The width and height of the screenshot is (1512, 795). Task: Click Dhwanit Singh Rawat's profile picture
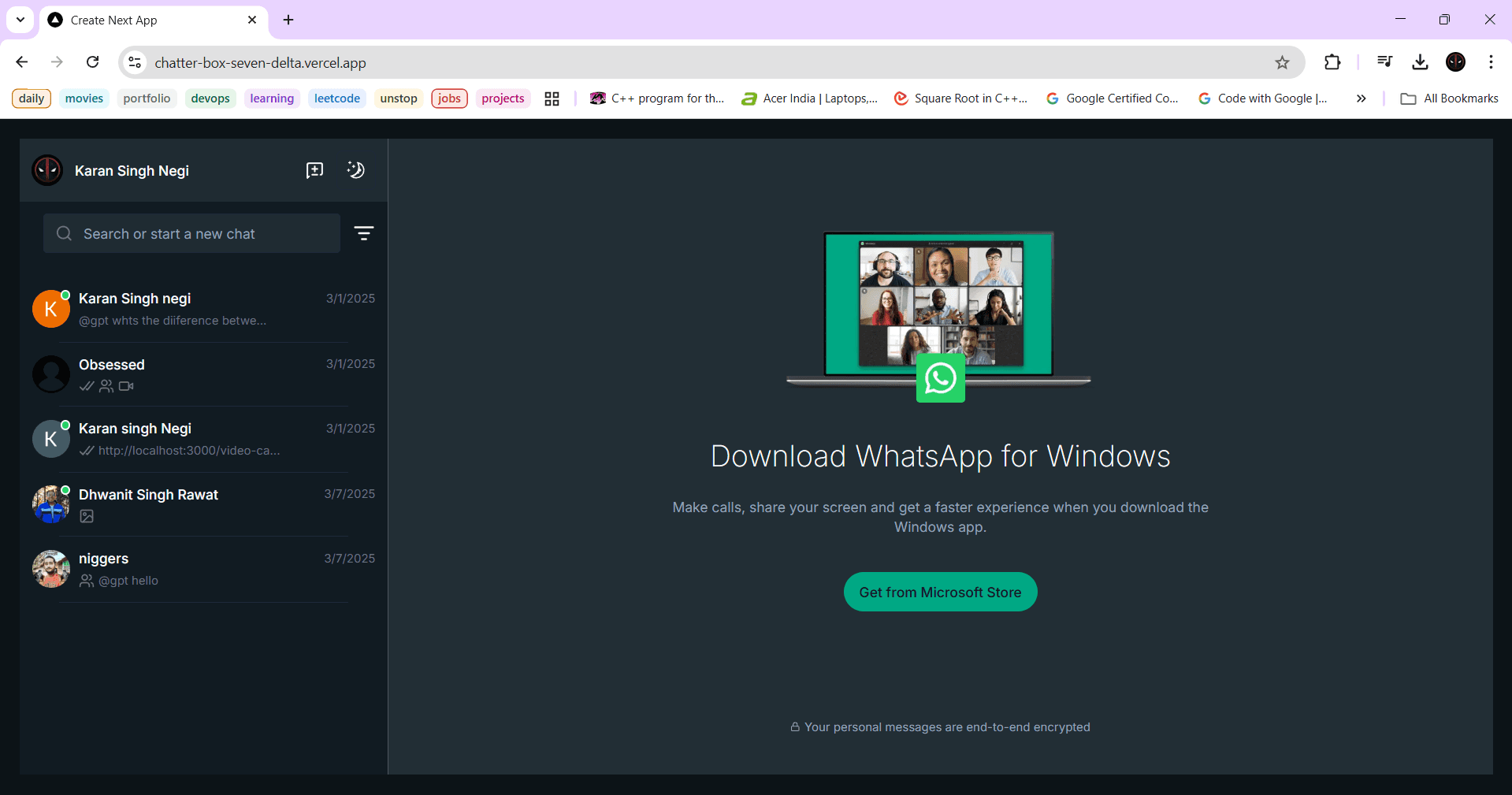[x=51, y=504]
